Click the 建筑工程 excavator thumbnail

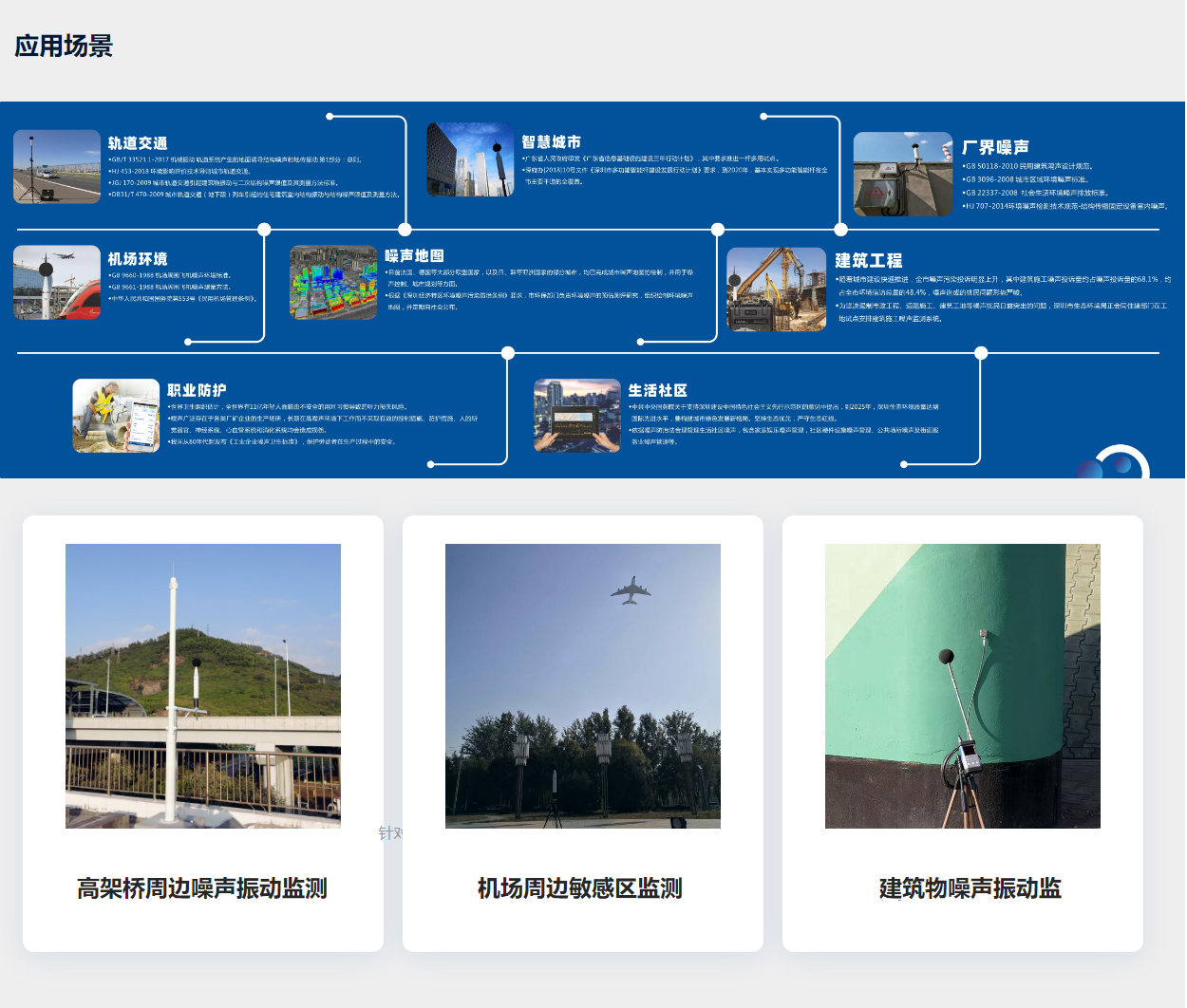(x=776, y=289)
